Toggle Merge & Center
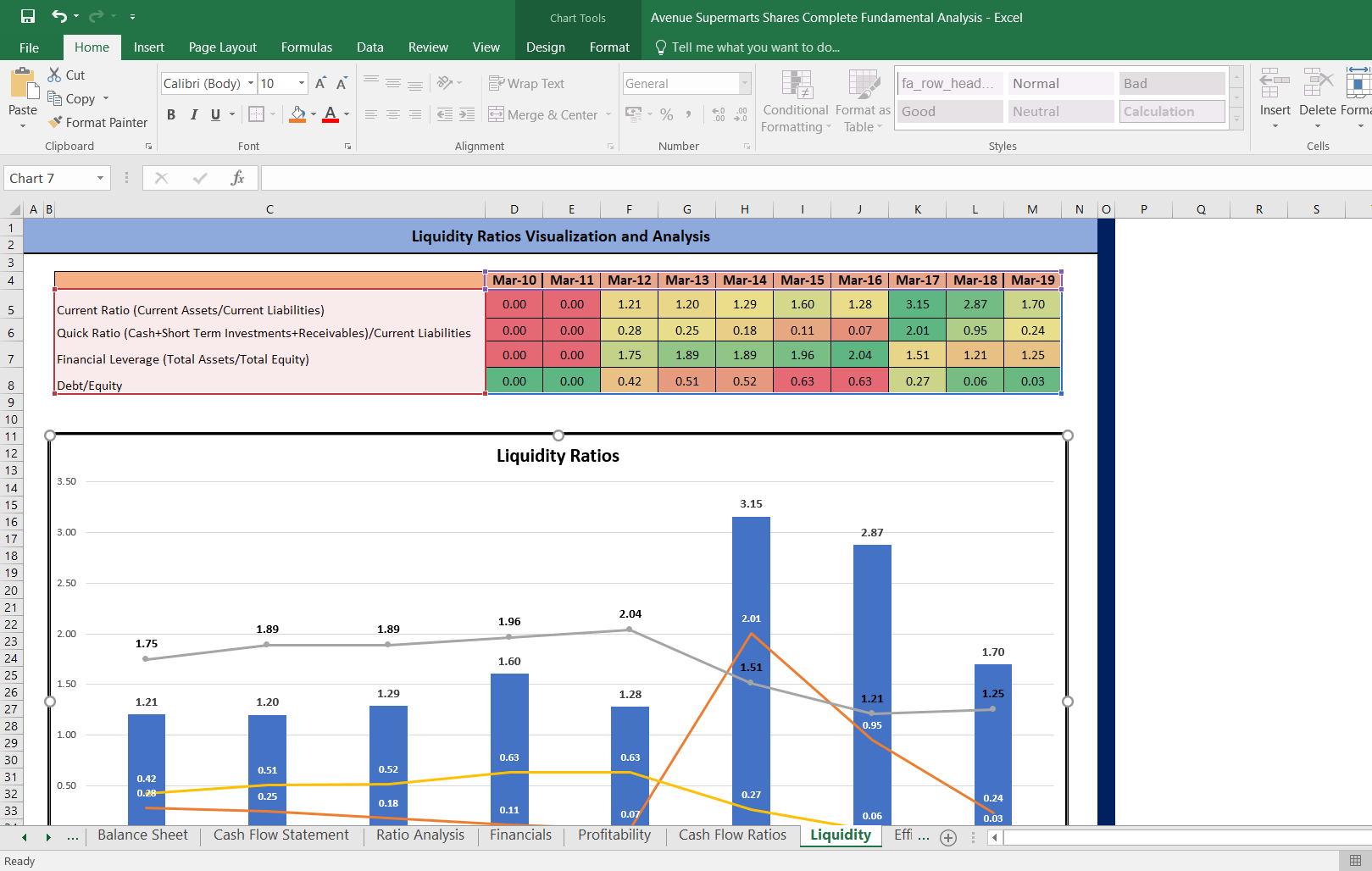Image resolution: width=1372 pixels, height=871 pixels. 543,114
